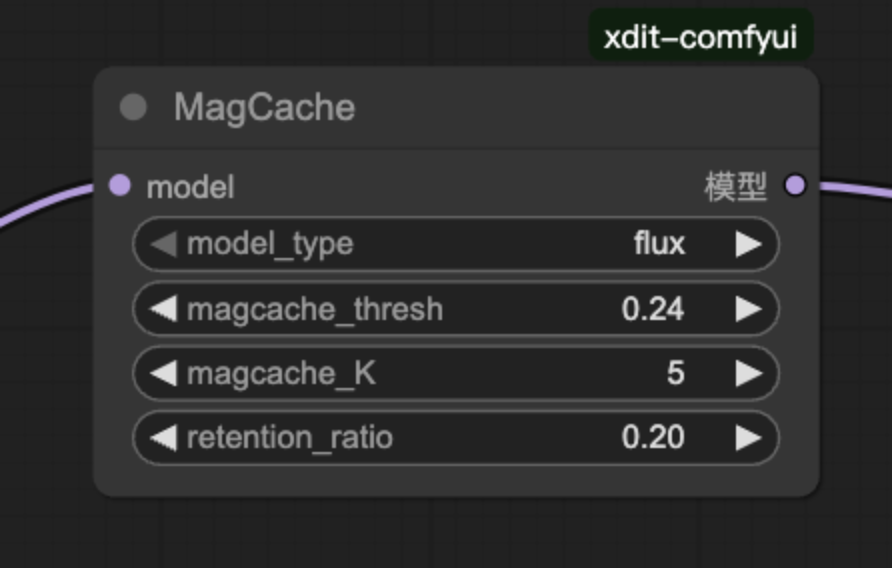Click the magcache_K value 5 field
This screenshot has height=568, width=892.
(x=675, y=373)
